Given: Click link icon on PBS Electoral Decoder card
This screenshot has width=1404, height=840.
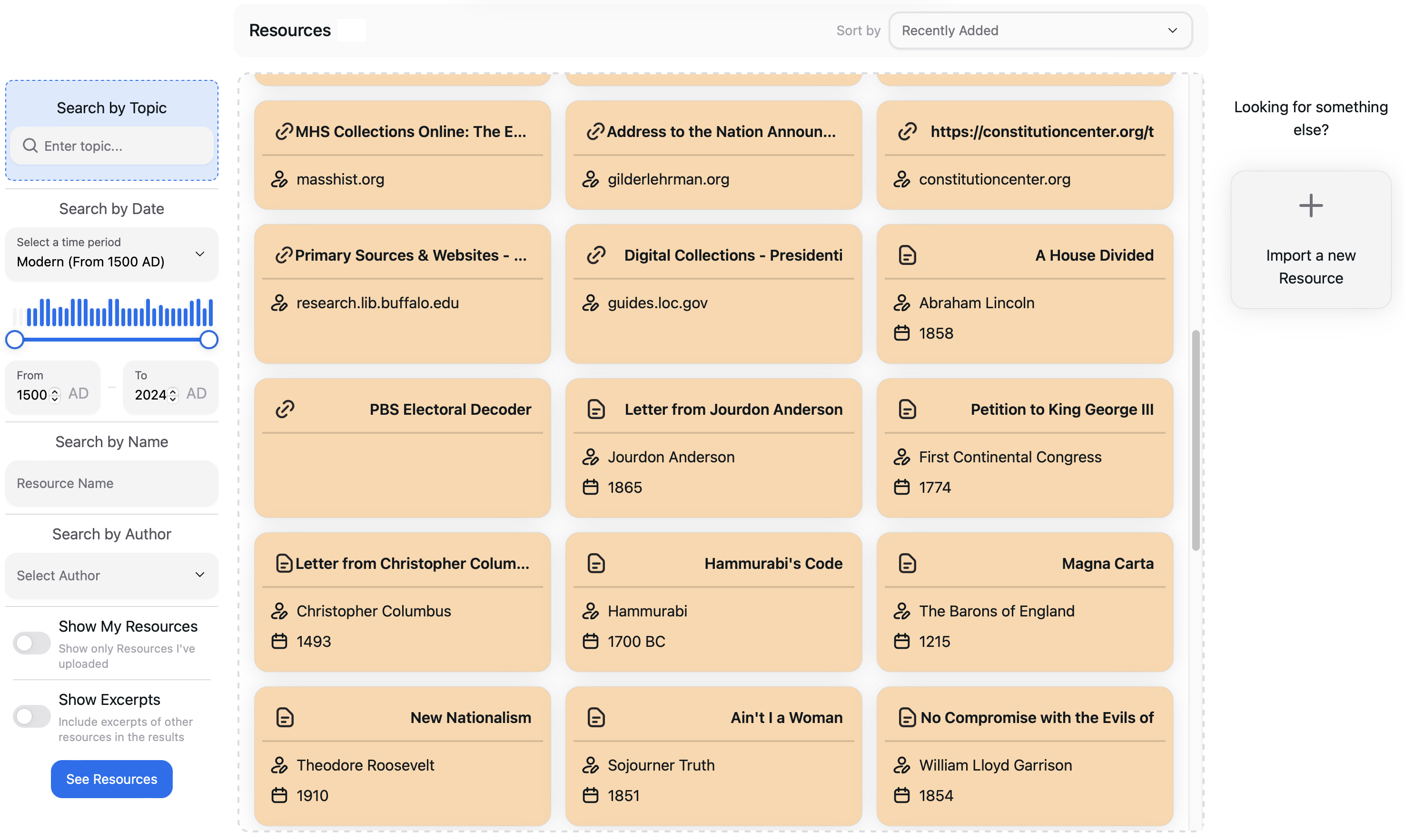Looking at the screenshot, I should [284, 409].
